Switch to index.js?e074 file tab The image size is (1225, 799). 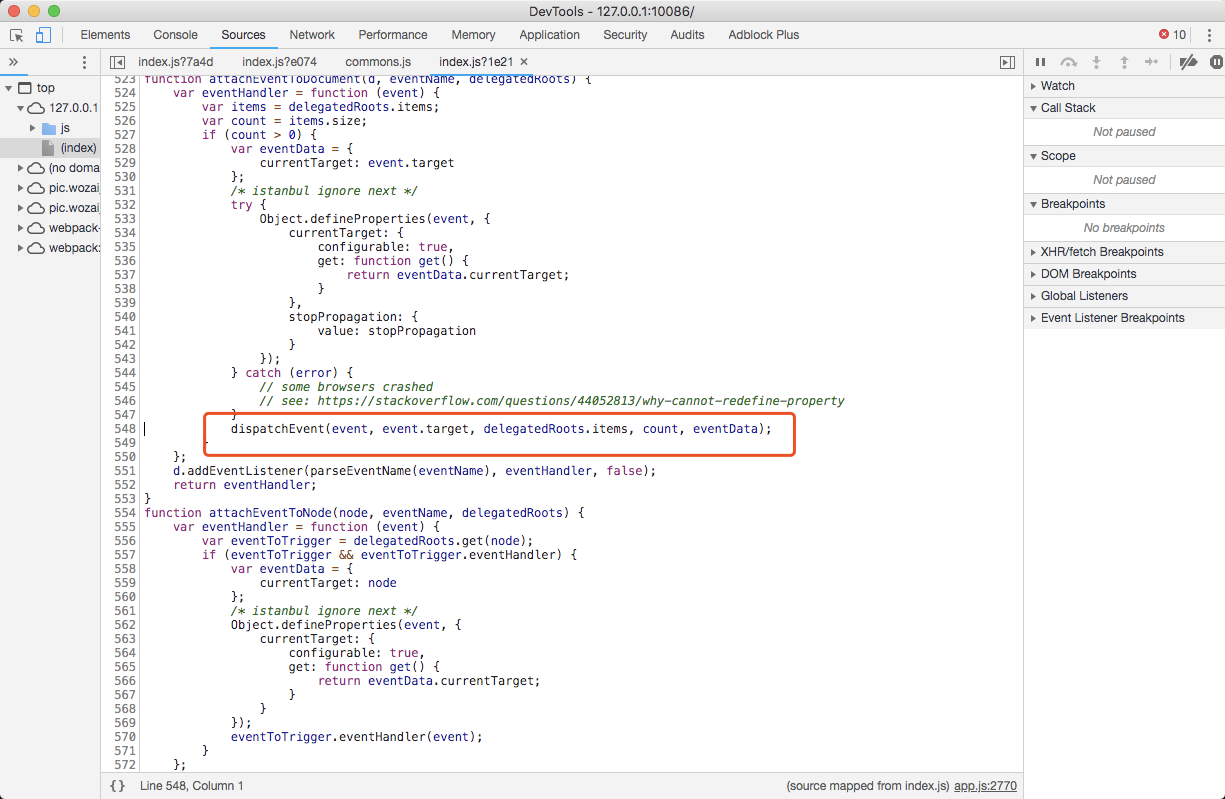279,62
